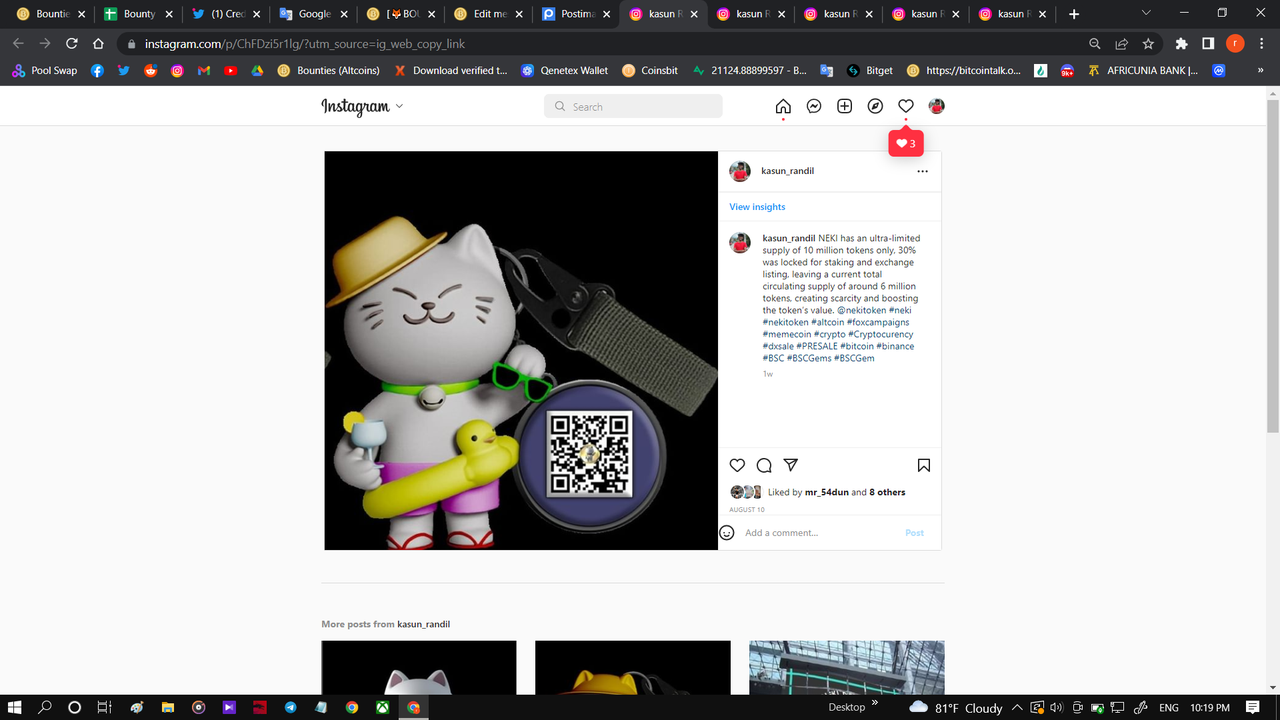This screenshot has height=720, width=1280.
Task: Create a new post with the plus icon
Action: click(844, 105)
